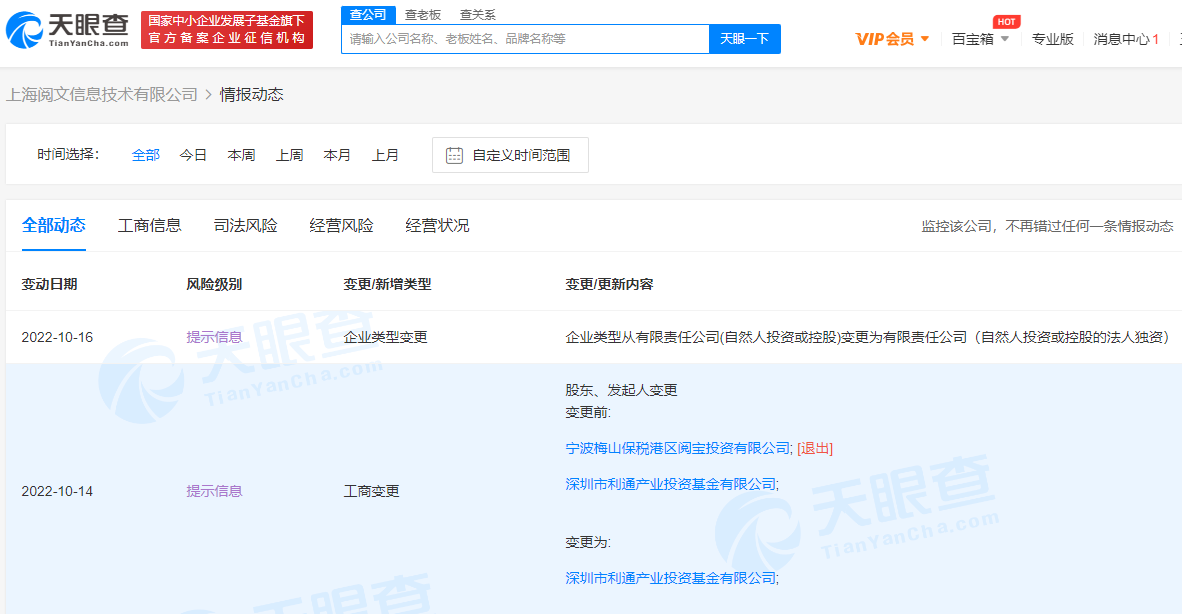Click the 天眼一下 search button
Screen dimensions: 1182x614
coord(744,39)
